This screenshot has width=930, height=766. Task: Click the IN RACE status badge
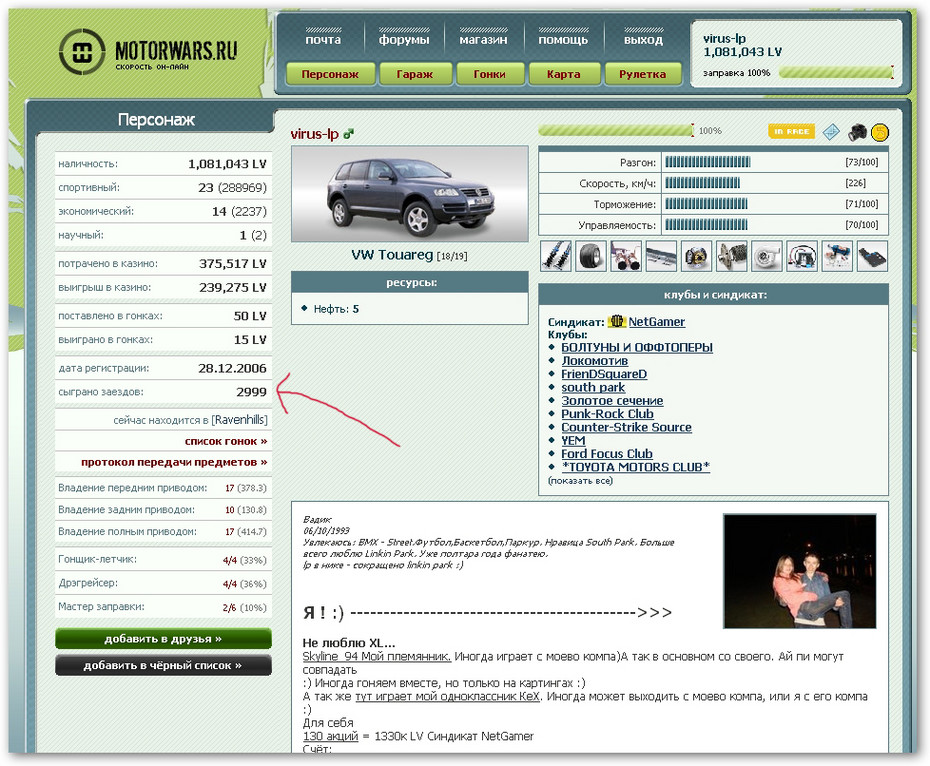coord(791,131)
